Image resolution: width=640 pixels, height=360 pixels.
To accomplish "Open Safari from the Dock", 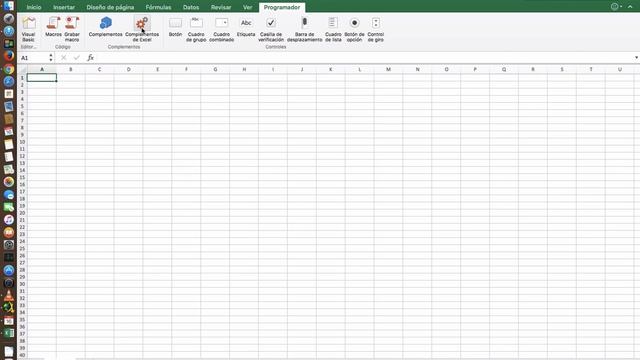I will 9,81.
